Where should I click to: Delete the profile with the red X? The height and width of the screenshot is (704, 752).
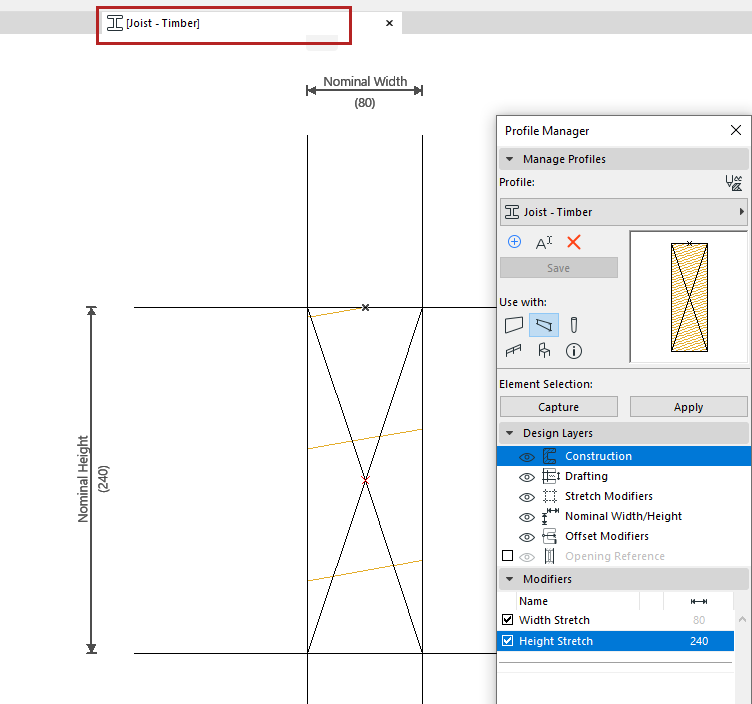tap(574, 242)
